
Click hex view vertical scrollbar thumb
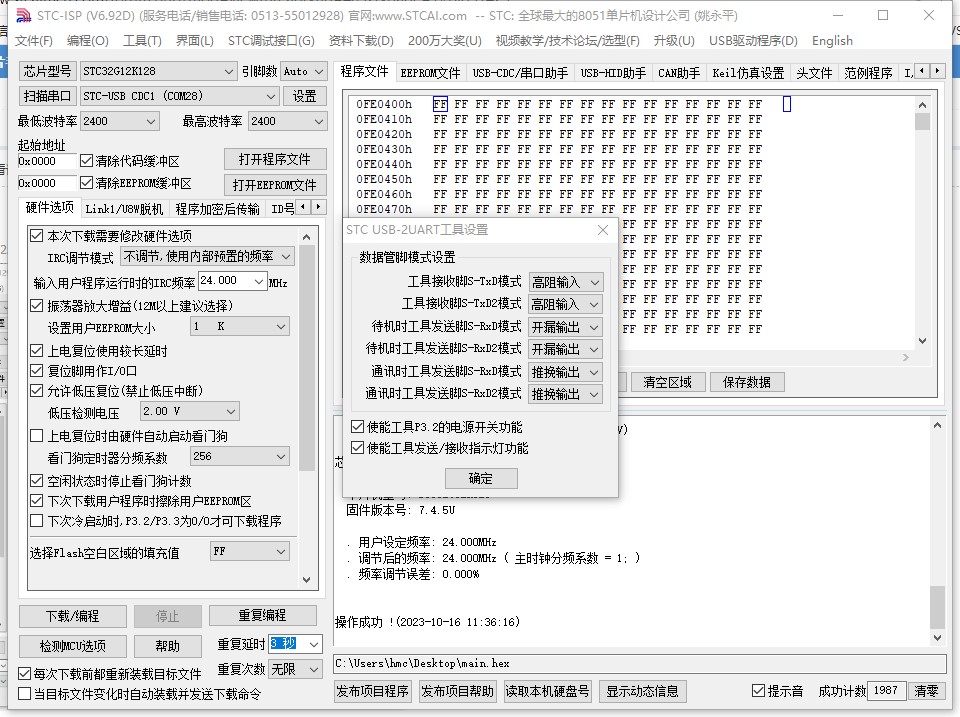point(922,121)
